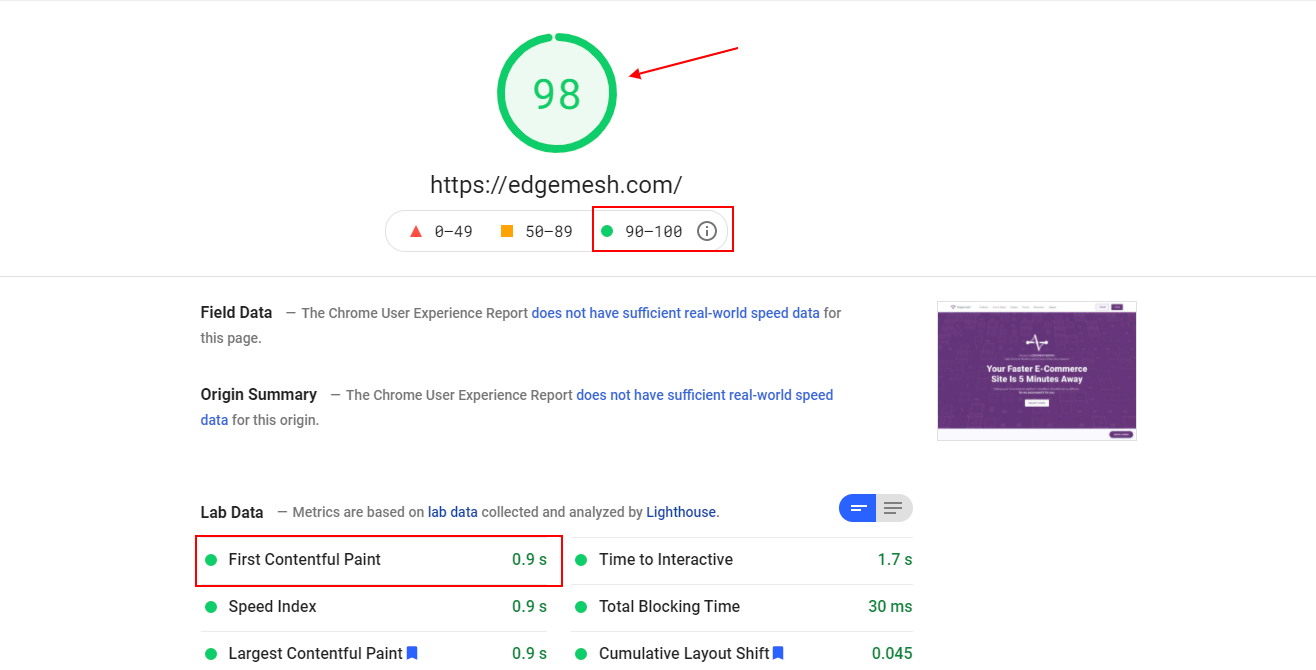
Task: Open Field Data insufficient speed data link
Action: (675, 313)
